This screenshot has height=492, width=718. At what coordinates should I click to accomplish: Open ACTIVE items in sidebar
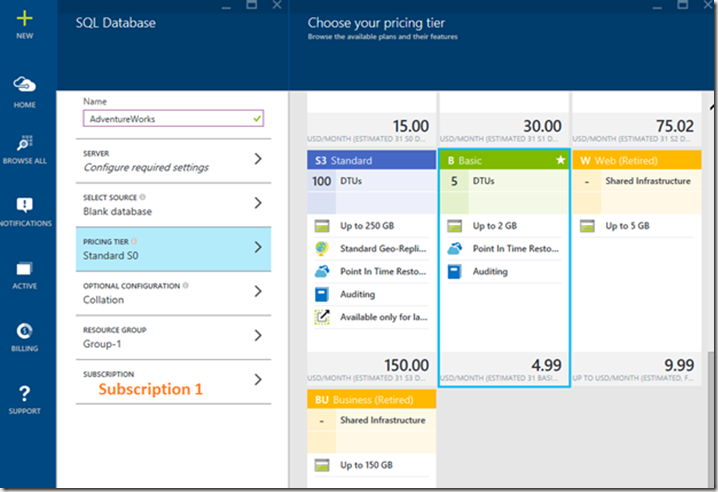coord(24,275)
